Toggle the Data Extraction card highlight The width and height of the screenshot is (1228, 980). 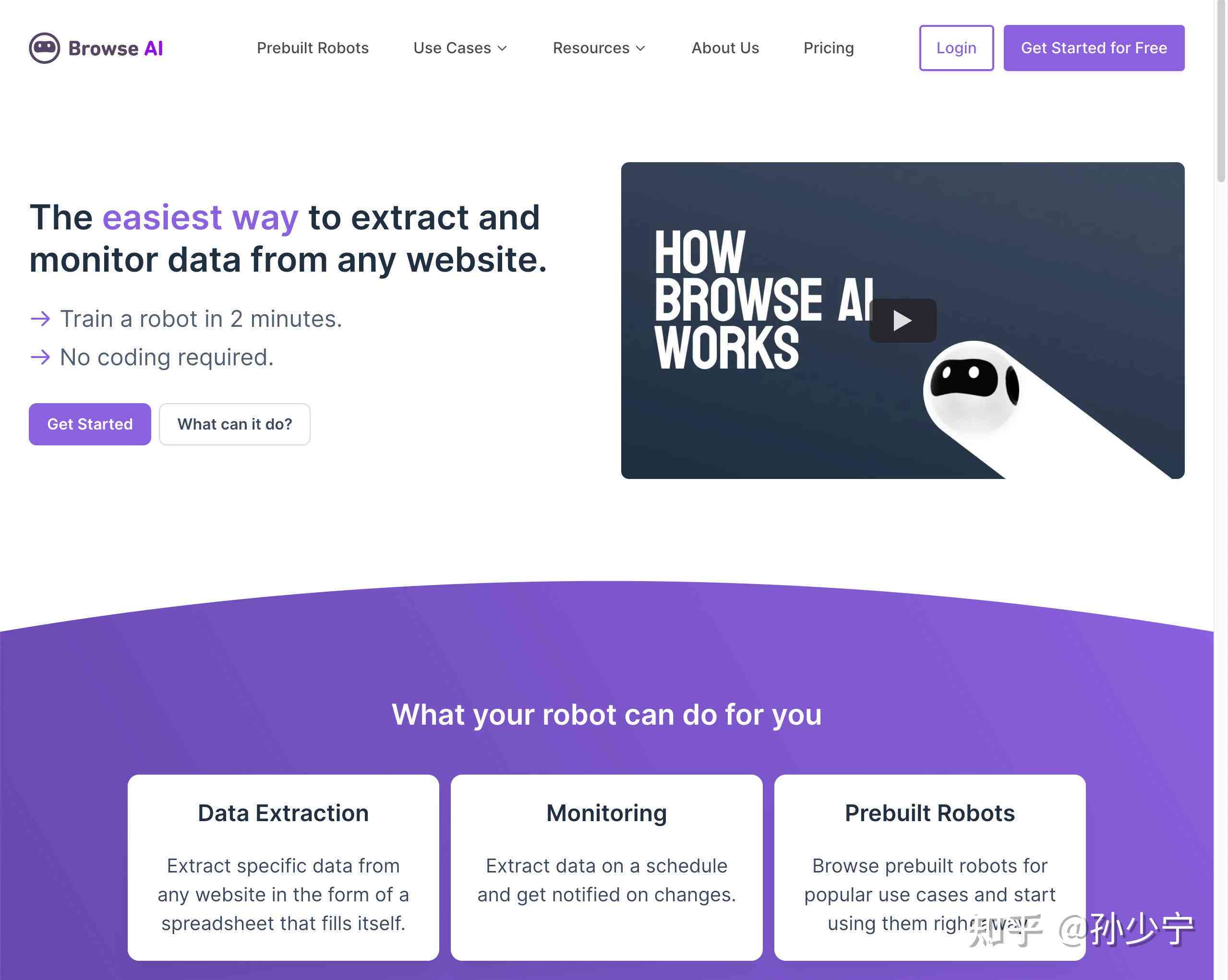(283, 864)
